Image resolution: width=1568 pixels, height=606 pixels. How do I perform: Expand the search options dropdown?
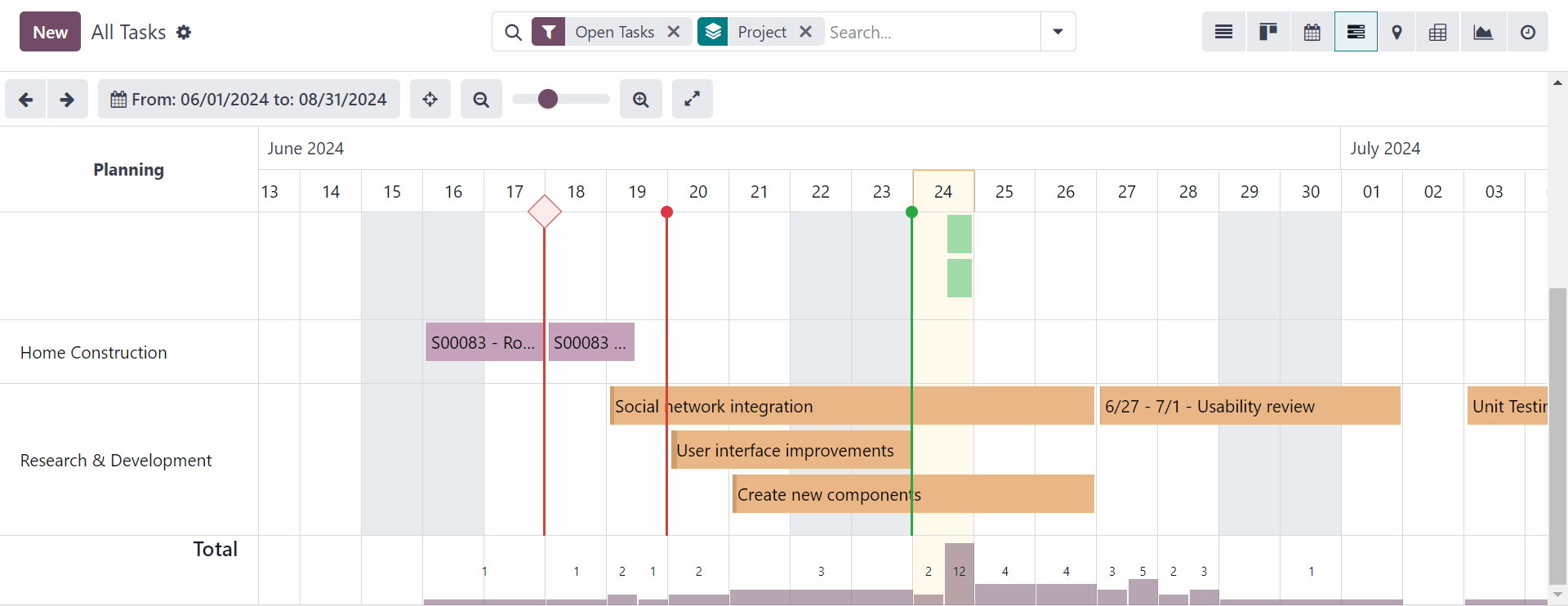[1058, 32]
